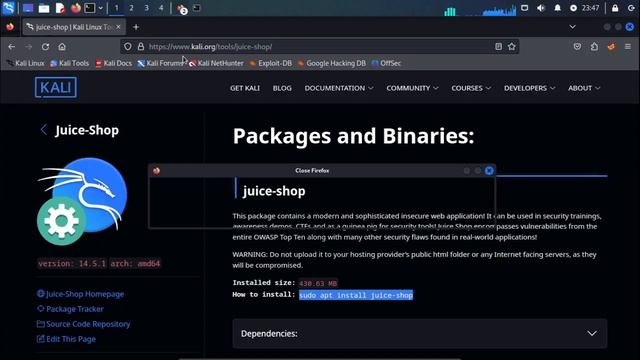The height and width of the screenshot is (360, 640).
Task: Open the Kali Tools bookmark
Action: point(69,63)
